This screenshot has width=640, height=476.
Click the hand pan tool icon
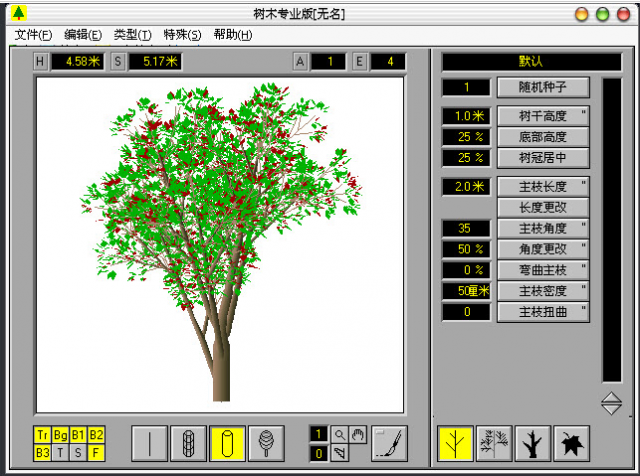[358, 434]
